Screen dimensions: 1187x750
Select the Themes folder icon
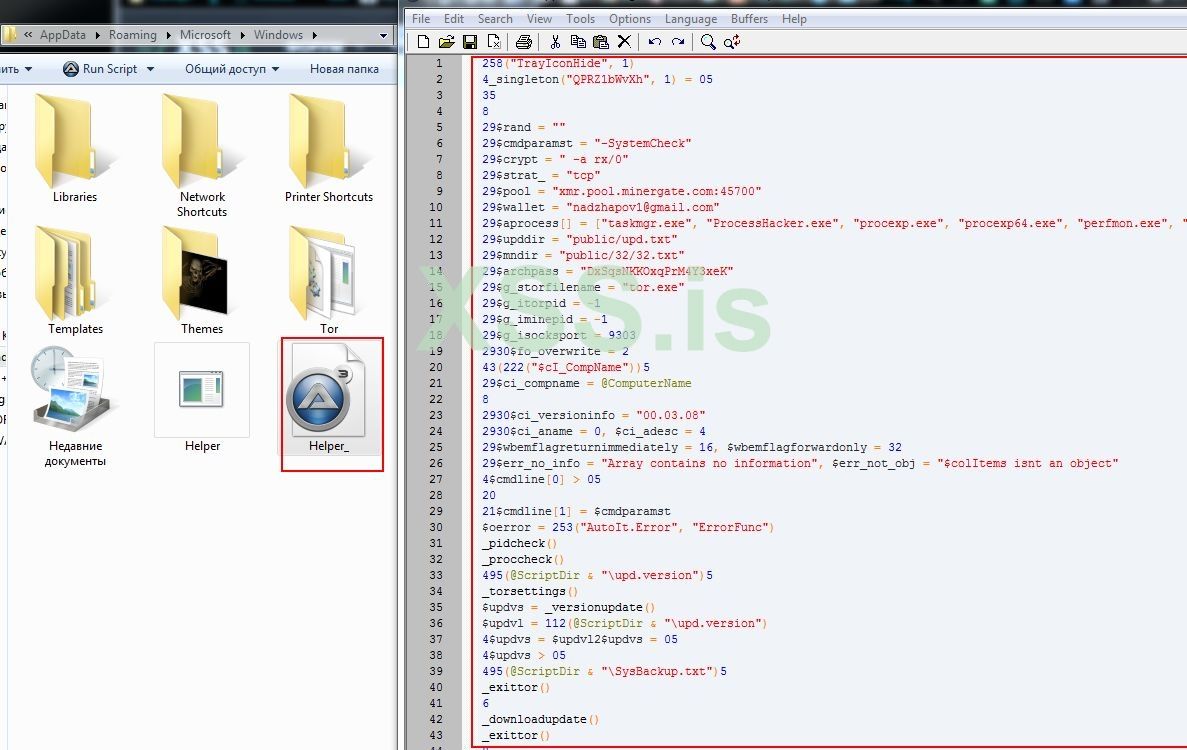[x=202, y=272]
